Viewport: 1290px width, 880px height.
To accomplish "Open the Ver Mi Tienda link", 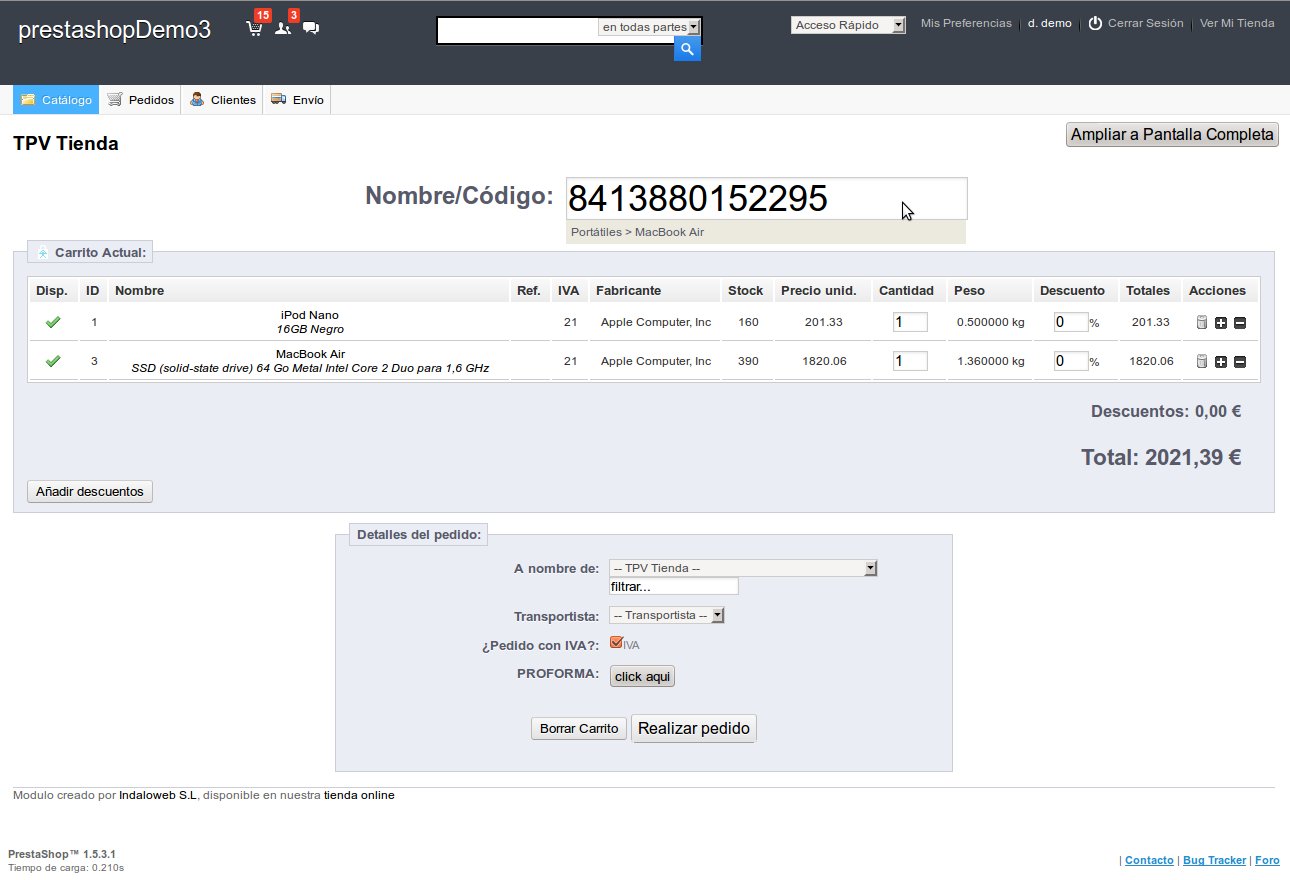I will tap(1237, 23).
